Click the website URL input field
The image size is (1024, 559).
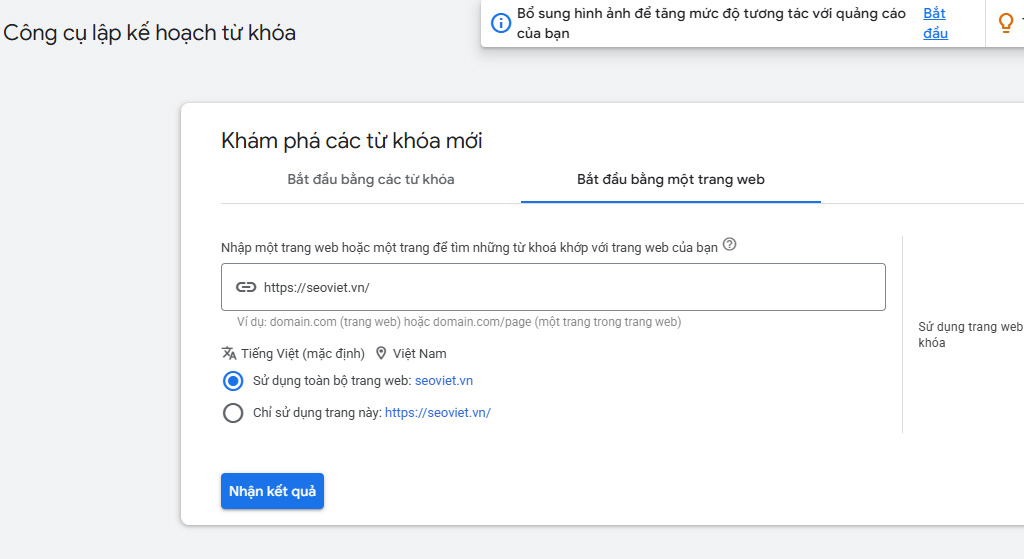(553, 287)
